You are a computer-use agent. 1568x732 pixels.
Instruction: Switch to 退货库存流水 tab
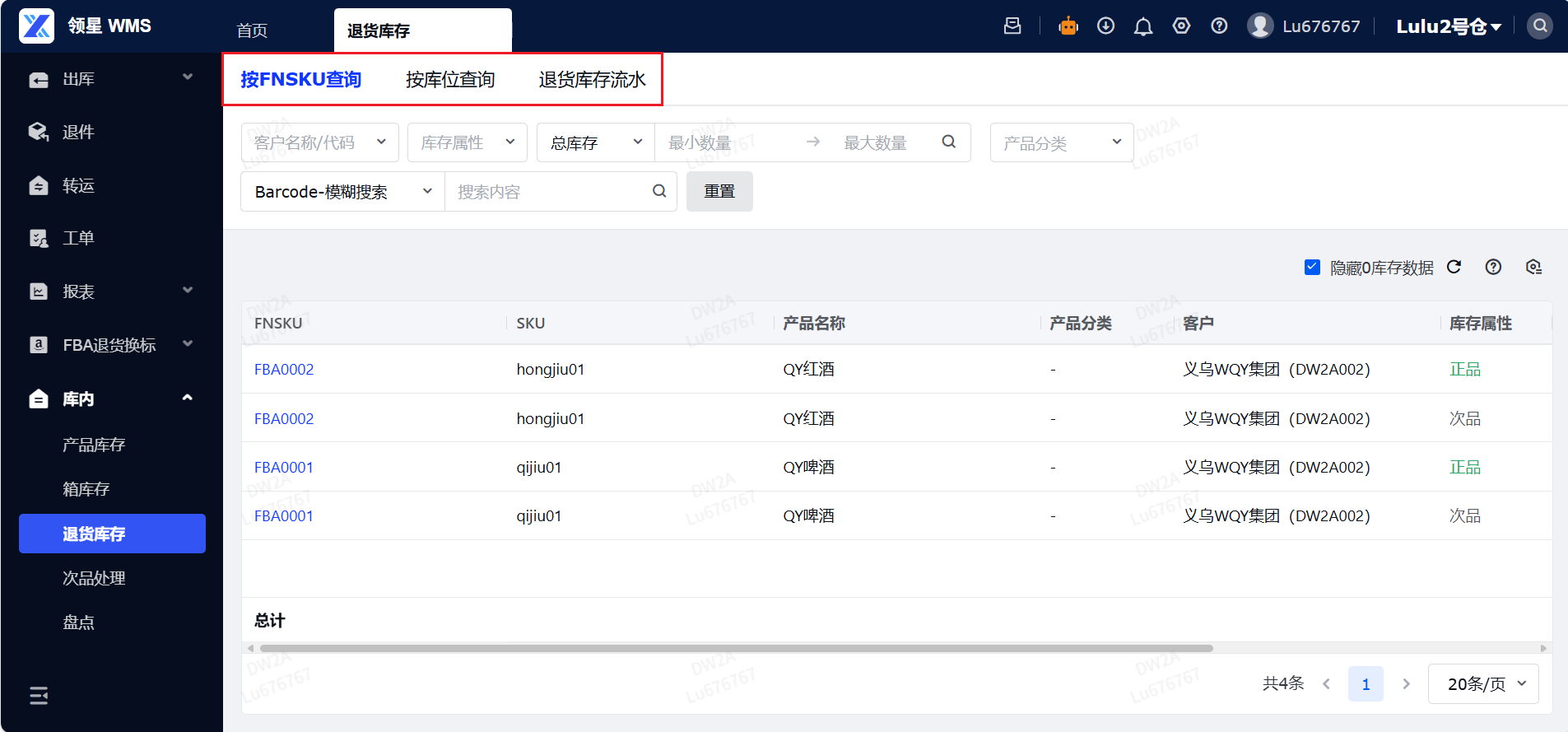tap(593, 79)
